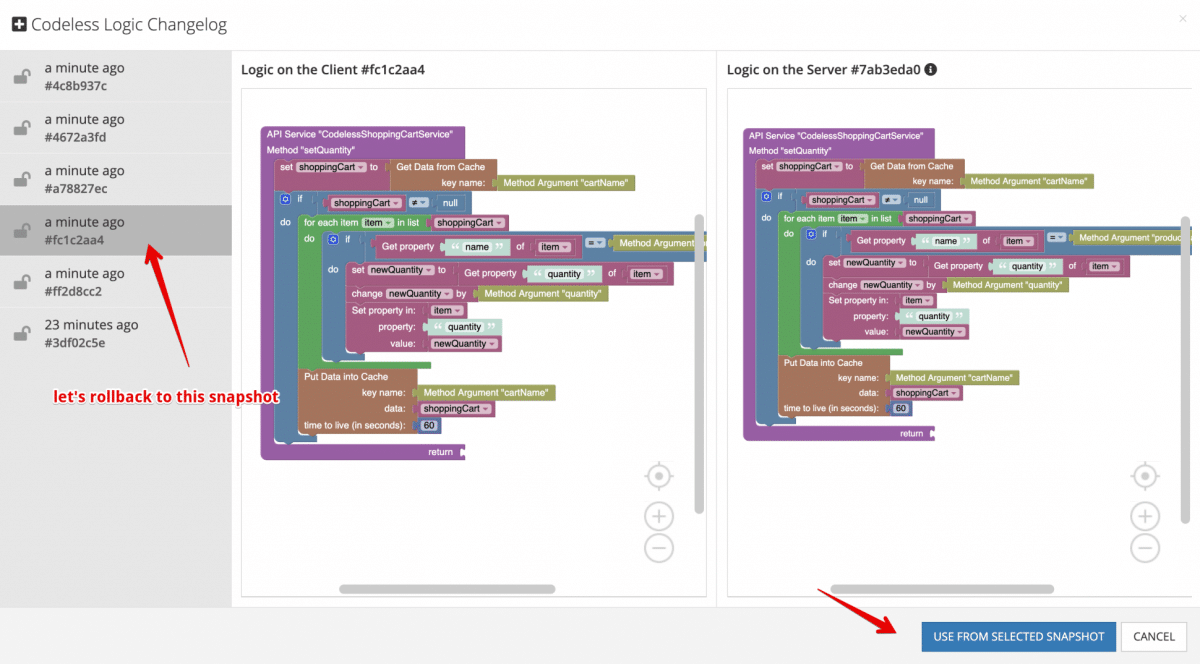The width and height of the screenshot is (1200, 664).
Task: Click the gear on the inner if block in Server panel
Action: pos(812,235)
